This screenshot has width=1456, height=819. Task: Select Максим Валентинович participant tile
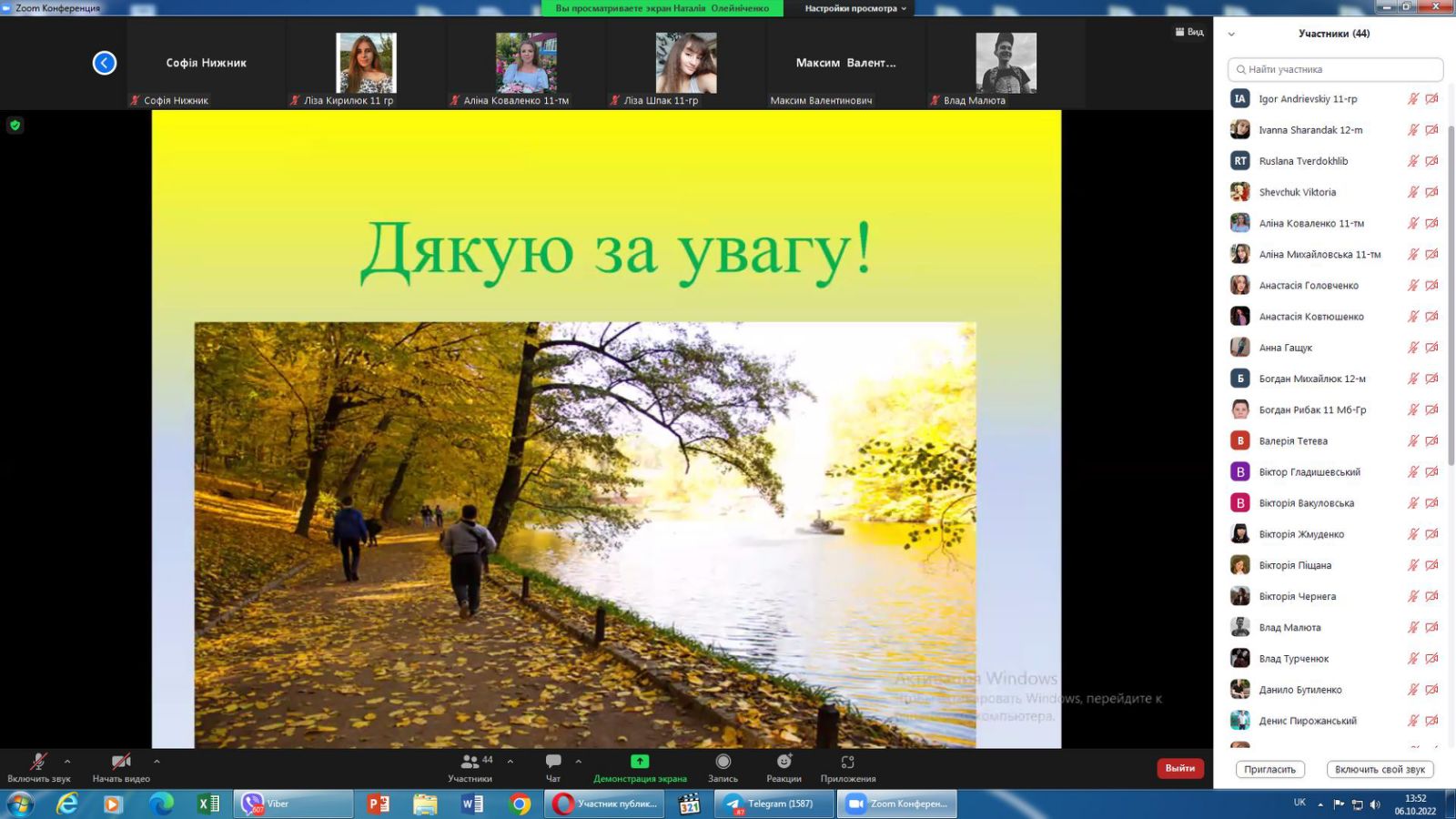coord(846,64)
